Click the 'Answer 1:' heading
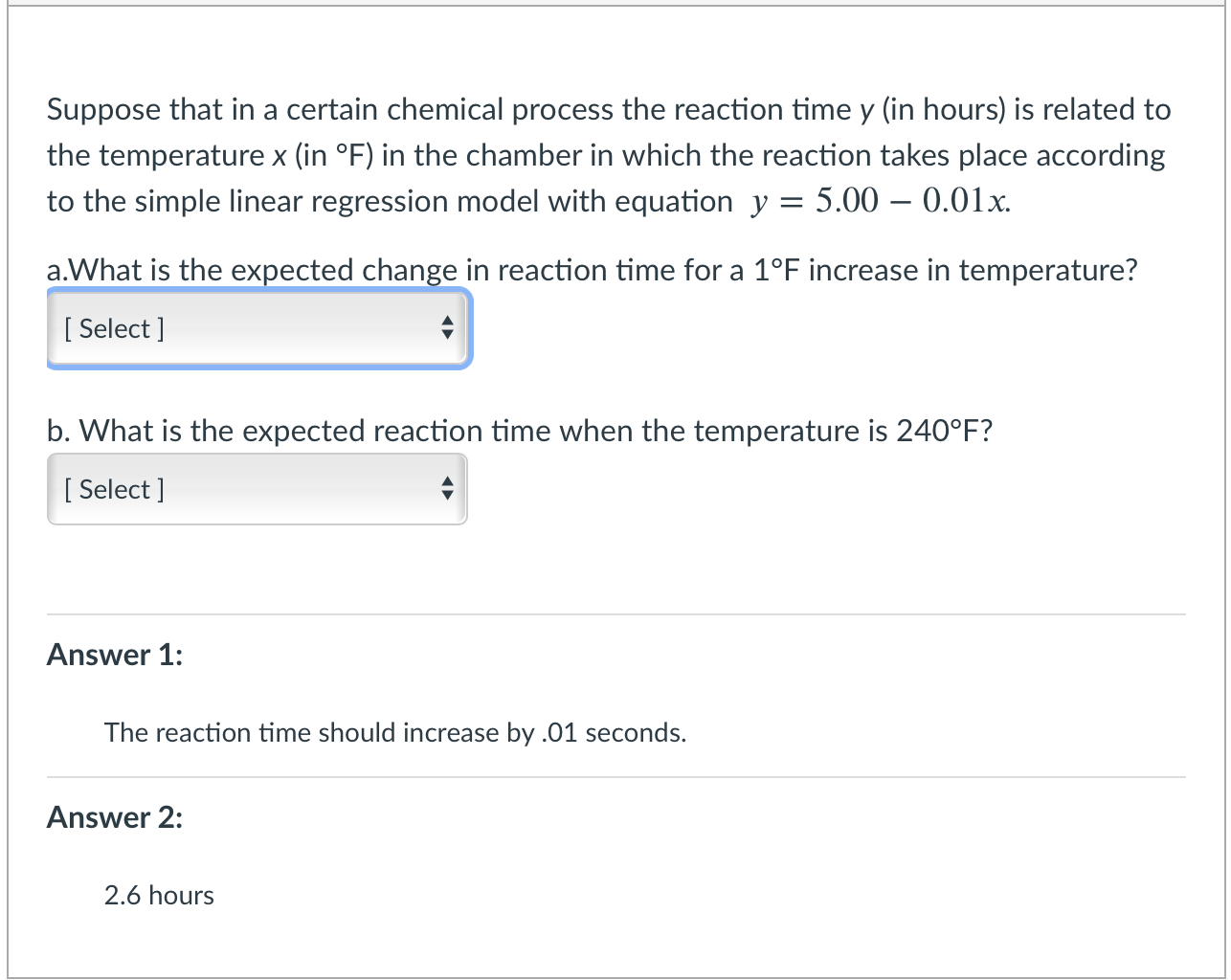The width and height of the screenshot is (1231, 980). pos(115,655)
